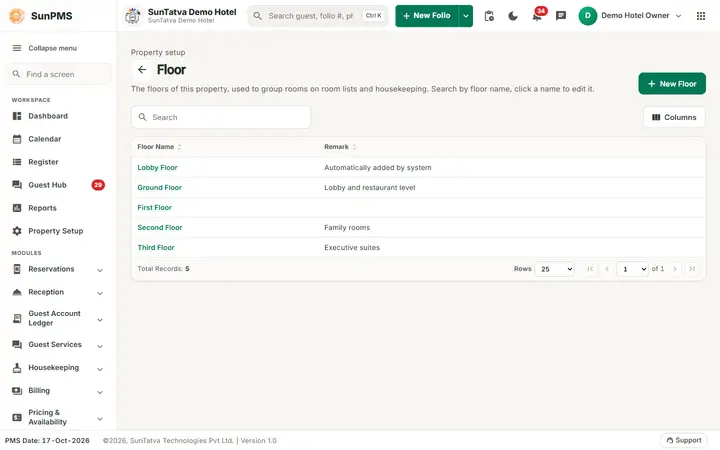The height and width of the screenshot is (450, 720).
Task: Sort by Remark column arrows
Action: 354,147
